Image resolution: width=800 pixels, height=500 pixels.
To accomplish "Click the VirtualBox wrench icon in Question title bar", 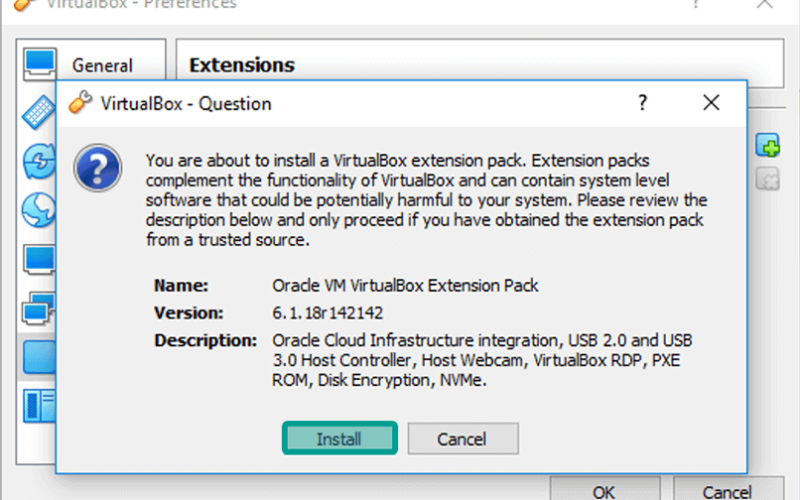I will (x=80, y=102).
